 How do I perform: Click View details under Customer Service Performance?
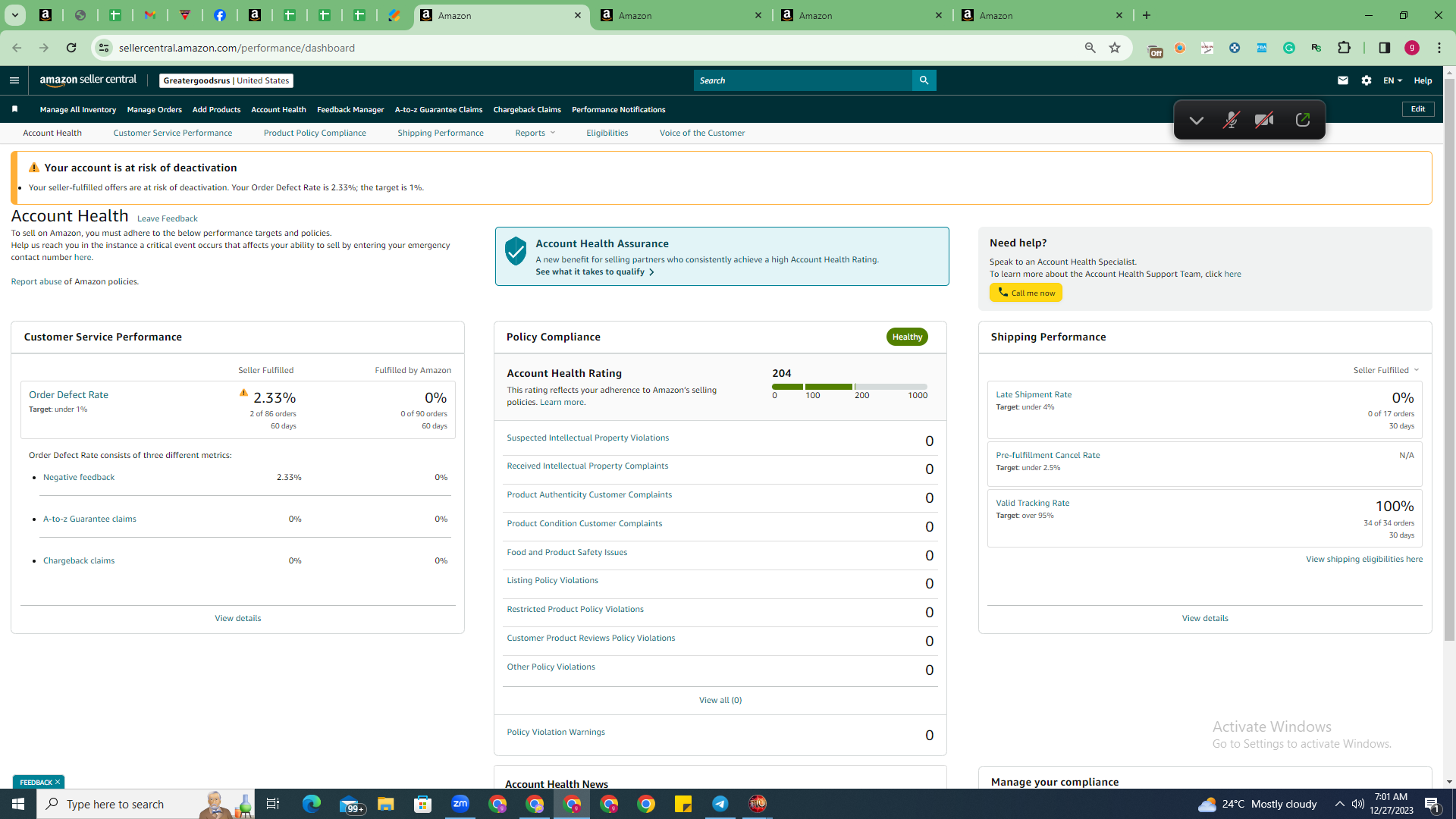pos(238,618)
